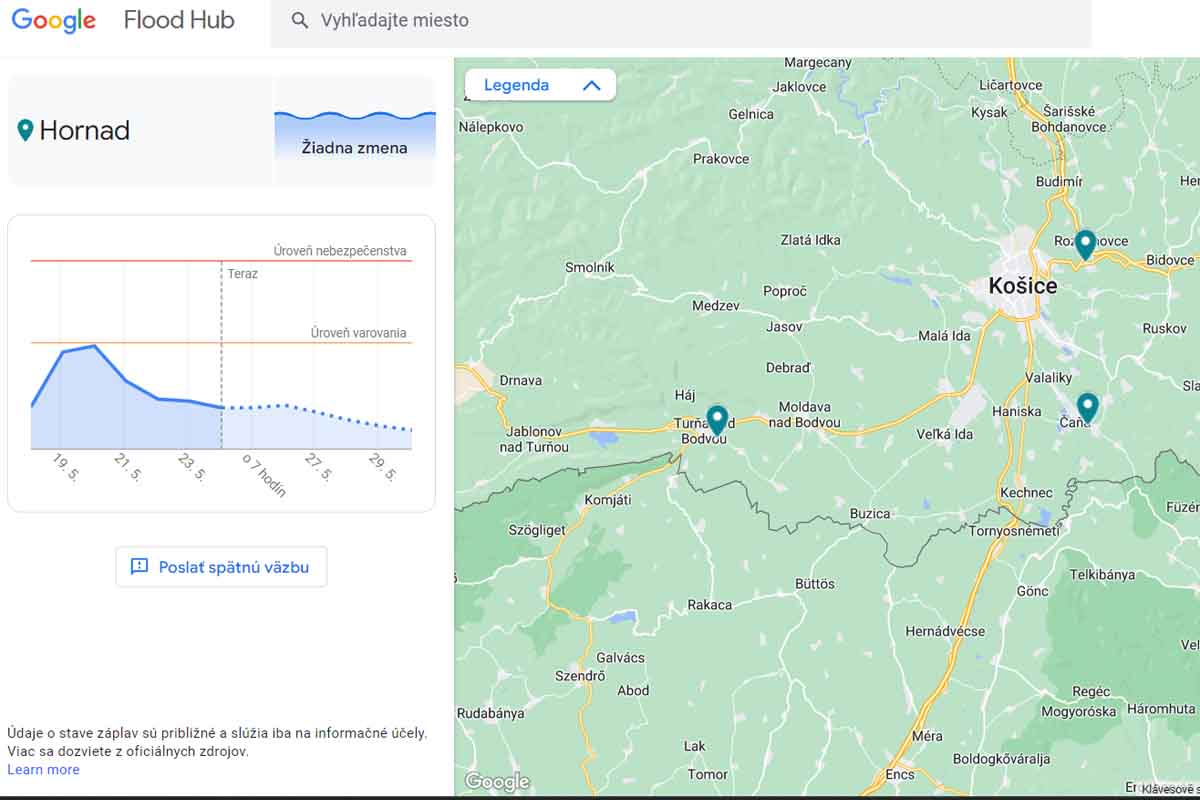Click the Hornad river name heading
Viewport: 1200px width, 800px height.
85,130
